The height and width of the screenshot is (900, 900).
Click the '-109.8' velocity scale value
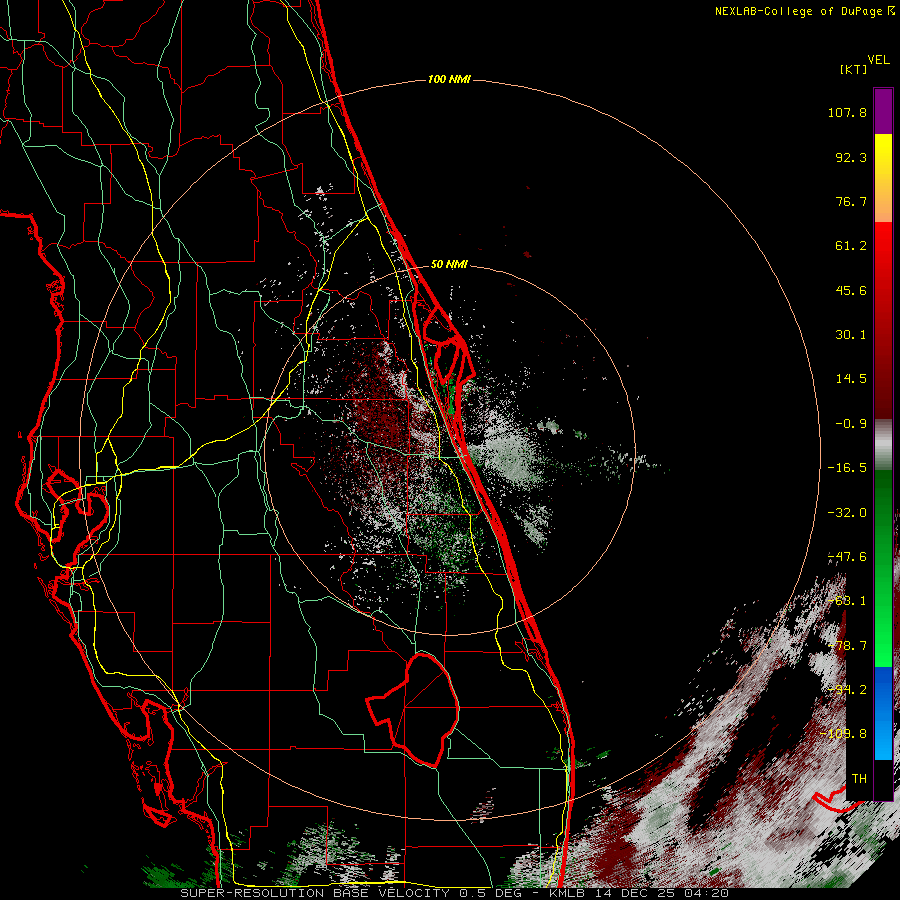tap(844, 734)
